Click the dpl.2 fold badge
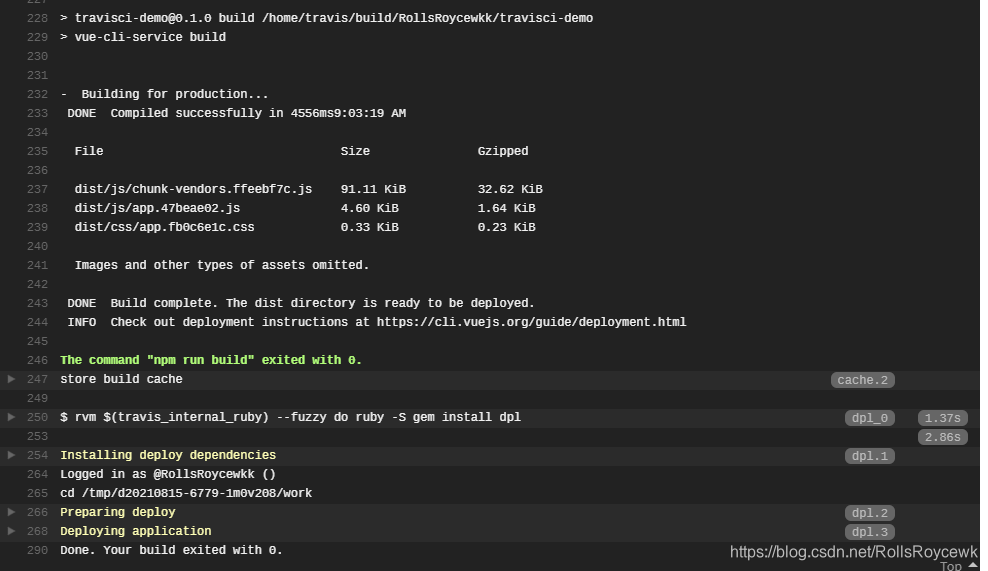 (870, 513)
